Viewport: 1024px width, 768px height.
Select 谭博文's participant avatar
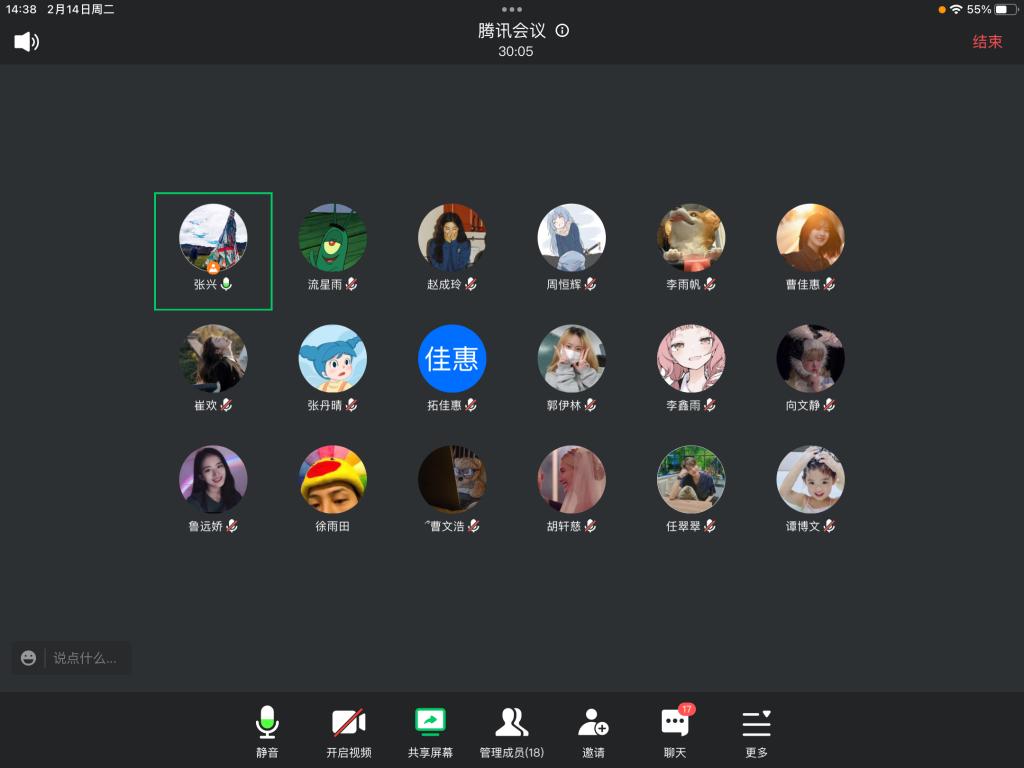click(x=810, y=479)
